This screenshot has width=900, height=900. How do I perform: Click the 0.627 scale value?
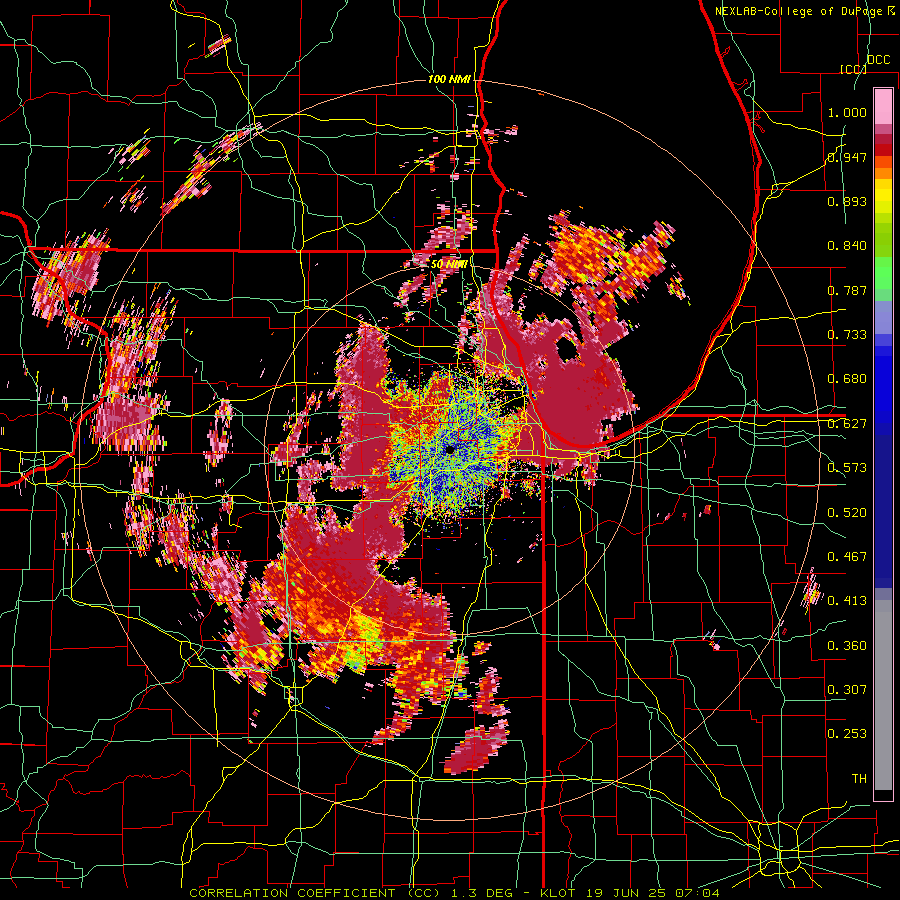(847, 424)
